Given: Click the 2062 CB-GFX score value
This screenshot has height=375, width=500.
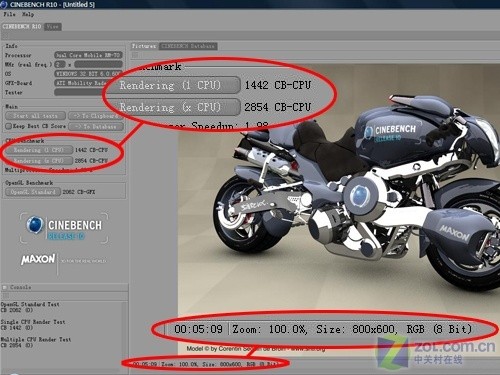Looking at the screenshot, I should pyautogui.click(x=79, y=192).
